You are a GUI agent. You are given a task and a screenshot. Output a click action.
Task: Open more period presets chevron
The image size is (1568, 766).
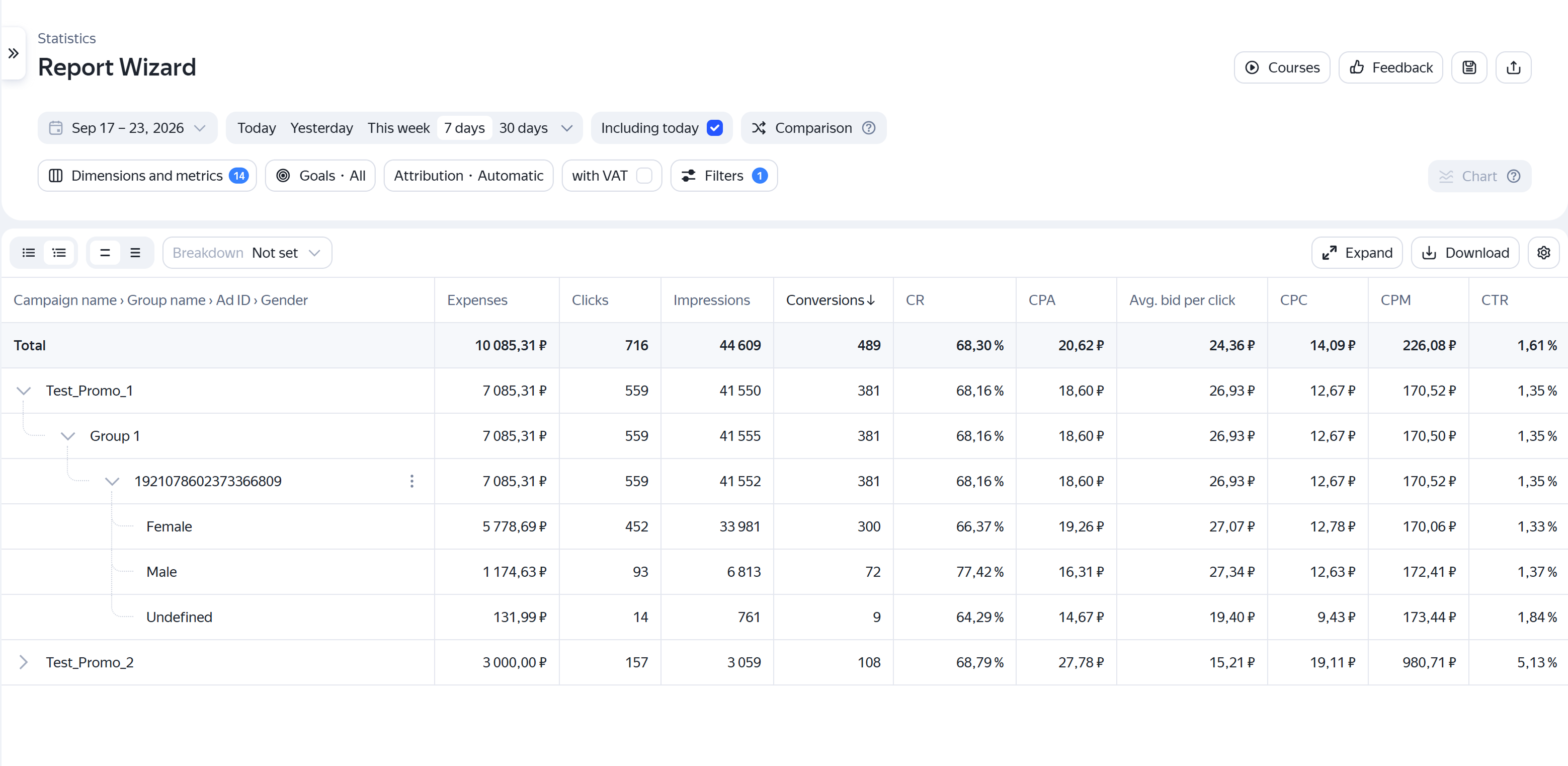coord(567,128)
